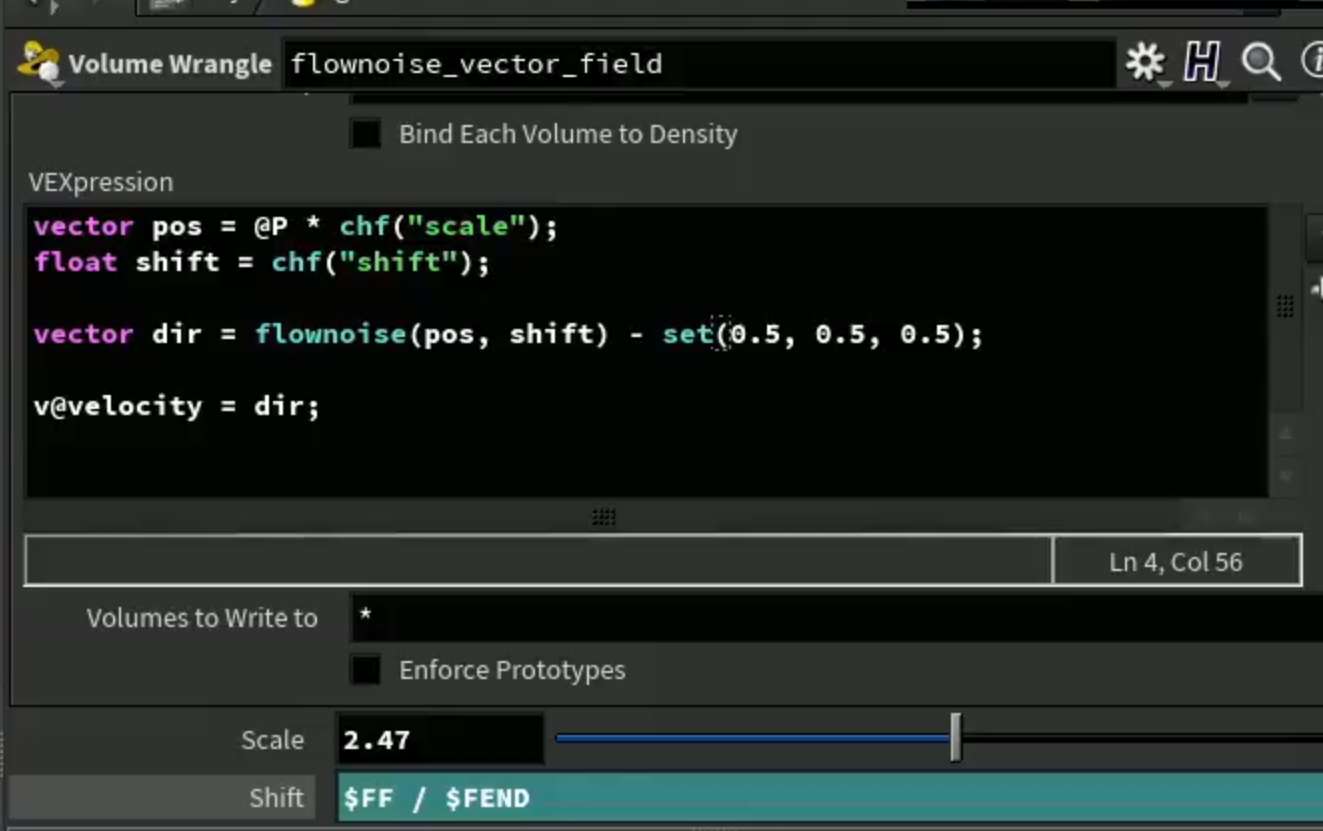1323x831 pixels.
Task: Click the Scale parameter label
Action: point(272,740)
